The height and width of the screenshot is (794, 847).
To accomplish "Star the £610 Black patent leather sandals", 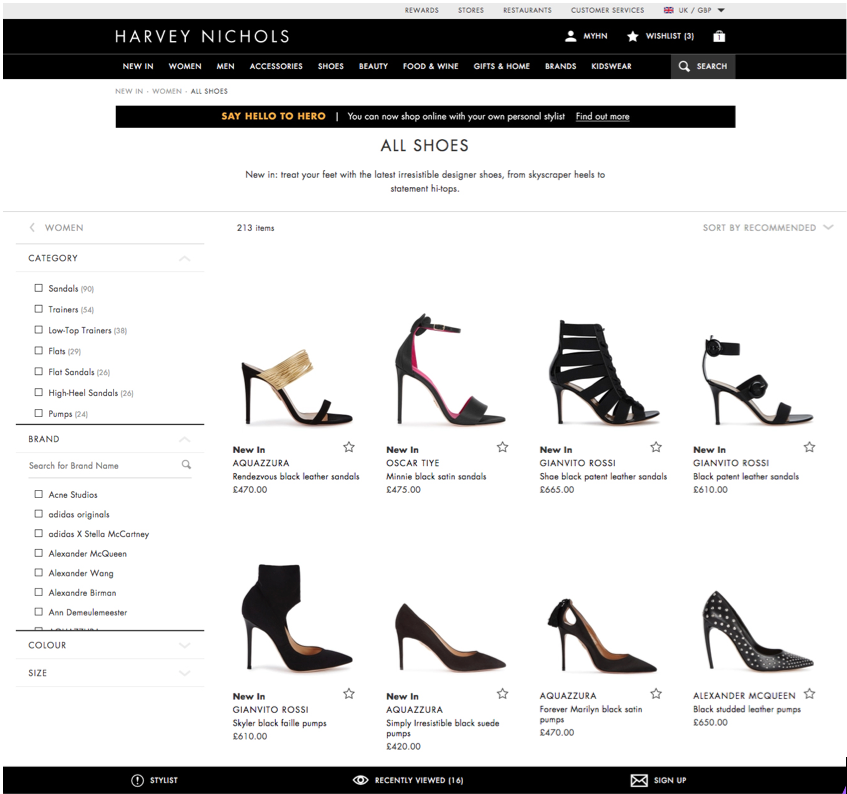I will point(809,447).
